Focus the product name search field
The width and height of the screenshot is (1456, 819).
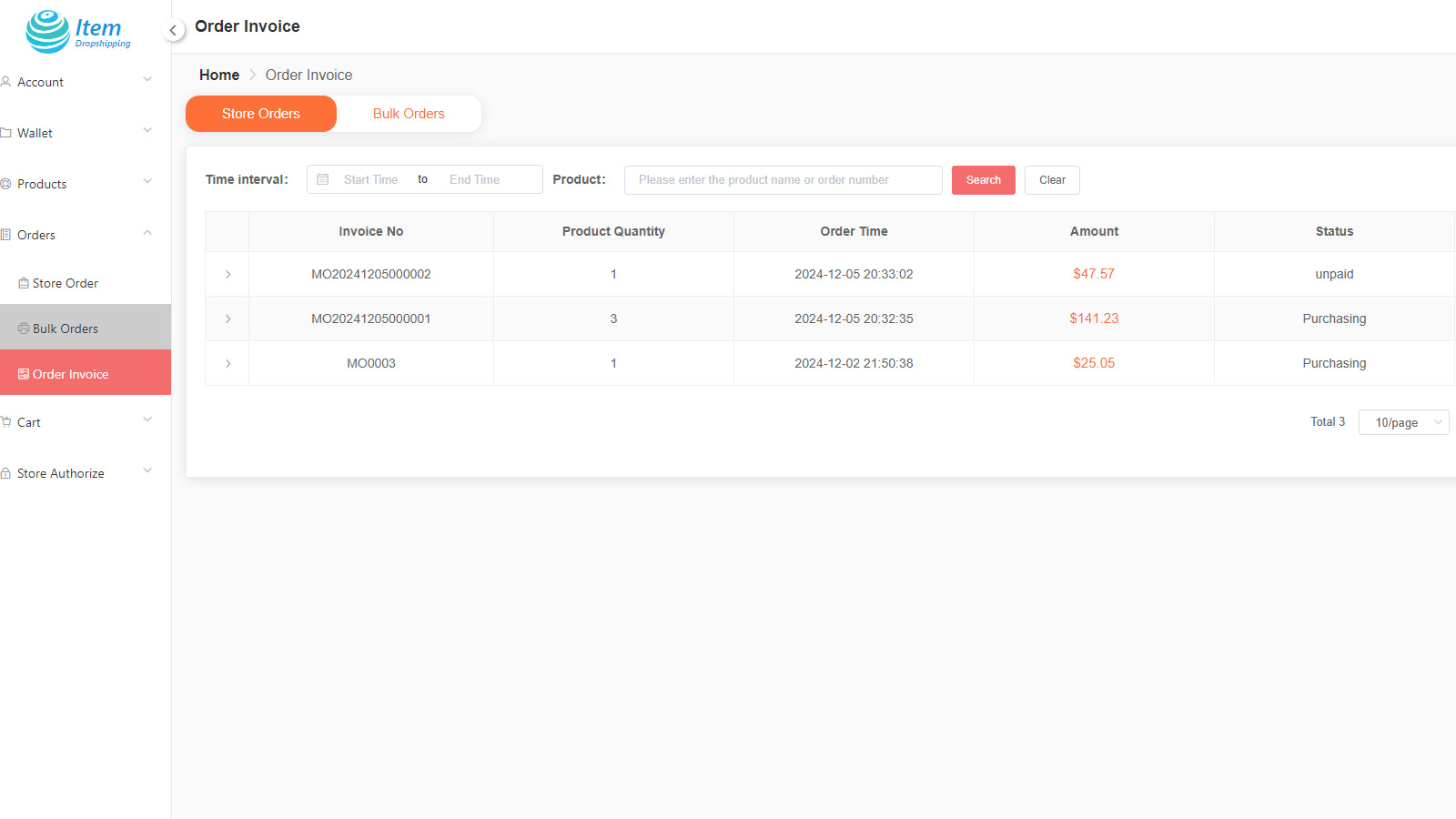[784, 180]
